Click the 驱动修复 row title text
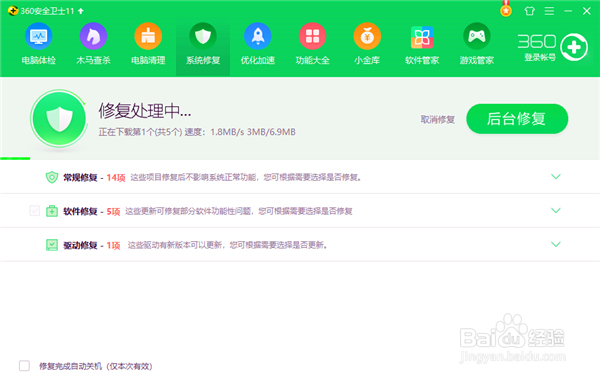Screen dimensions: 600x378 pos(80,245)
